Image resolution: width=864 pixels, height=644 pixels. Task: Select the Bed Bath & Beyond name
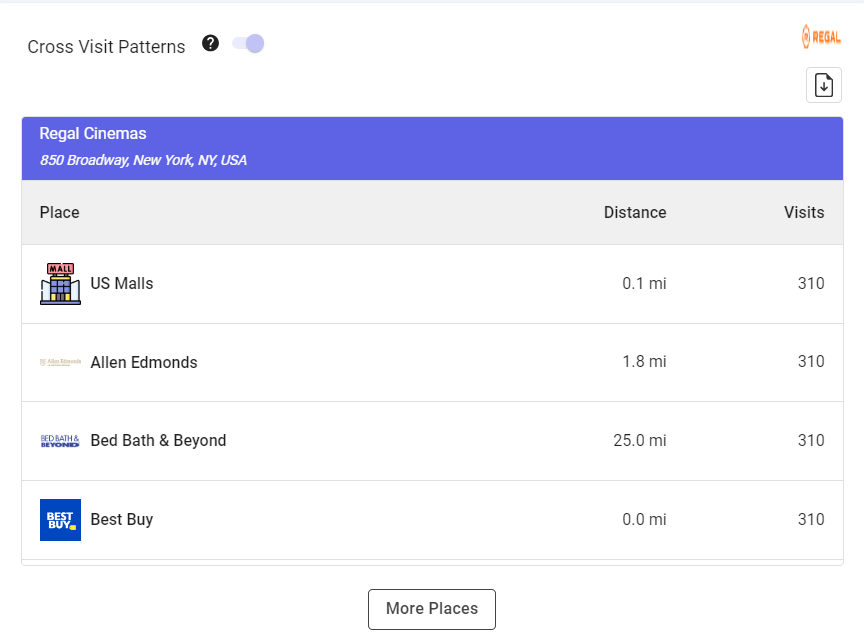[158, 441]
